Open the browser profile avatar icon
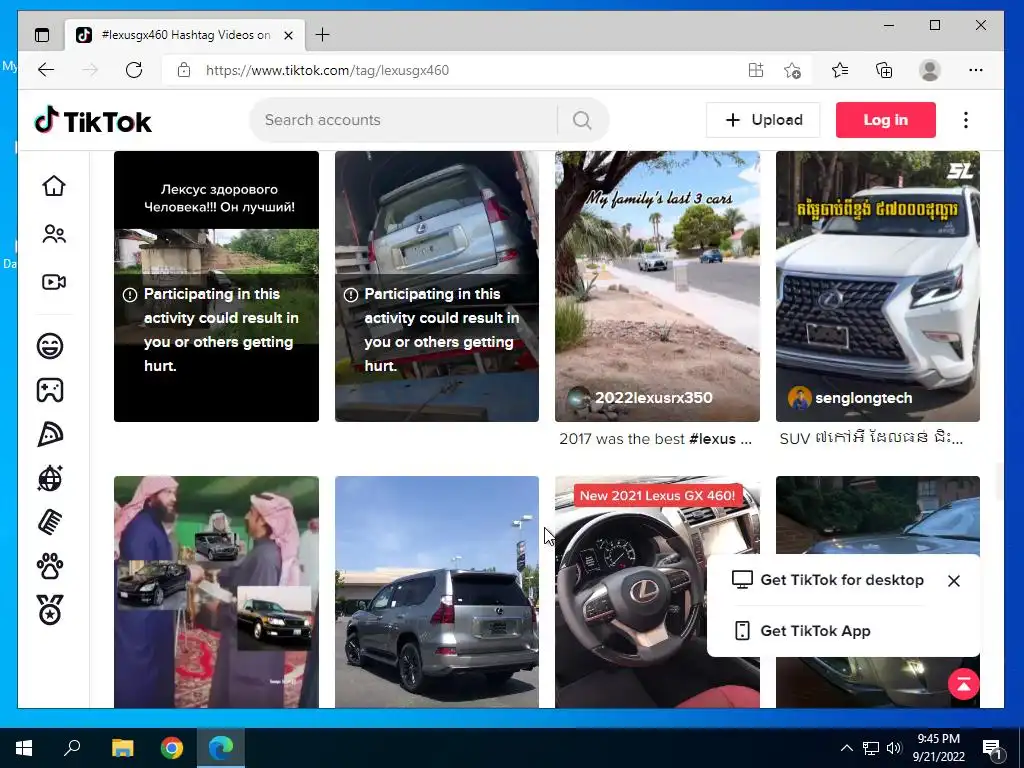The image size is (1024, 768). (x=929, y=70)
